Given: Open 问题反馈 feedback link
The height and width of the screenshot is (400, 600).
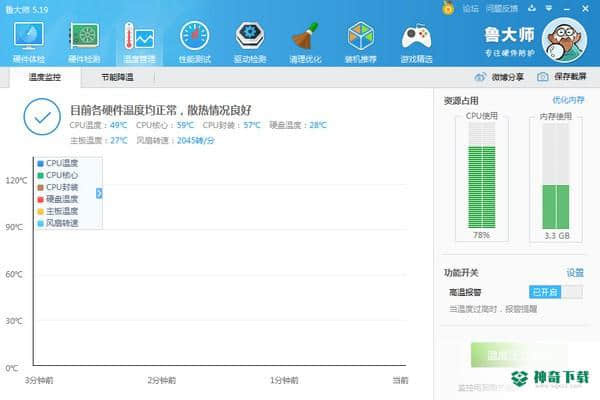Looking at the screenshot, I should coord(502,8).
